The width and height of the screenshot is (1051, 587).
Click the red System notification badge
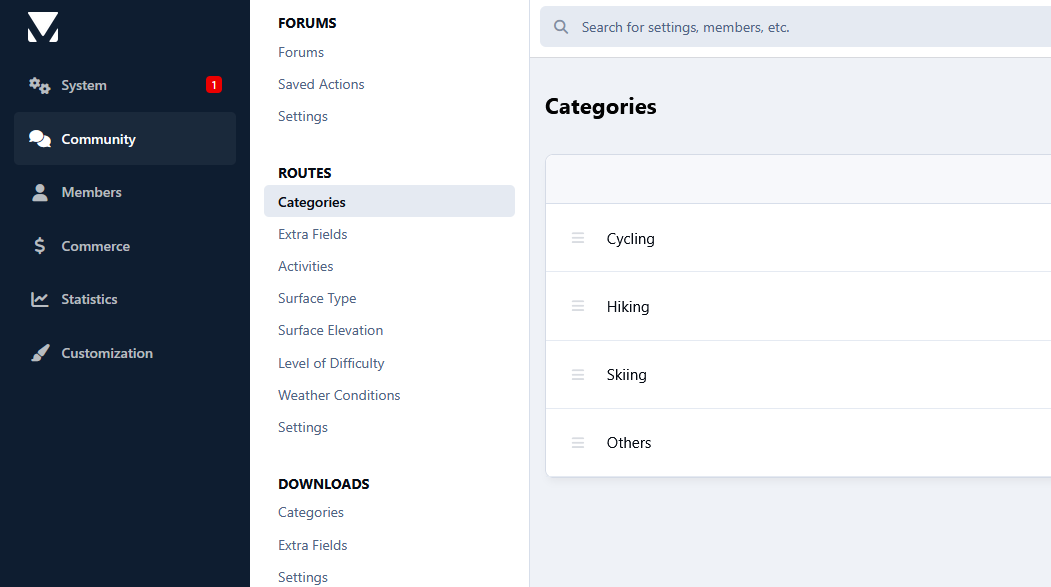tap(214, 85)
